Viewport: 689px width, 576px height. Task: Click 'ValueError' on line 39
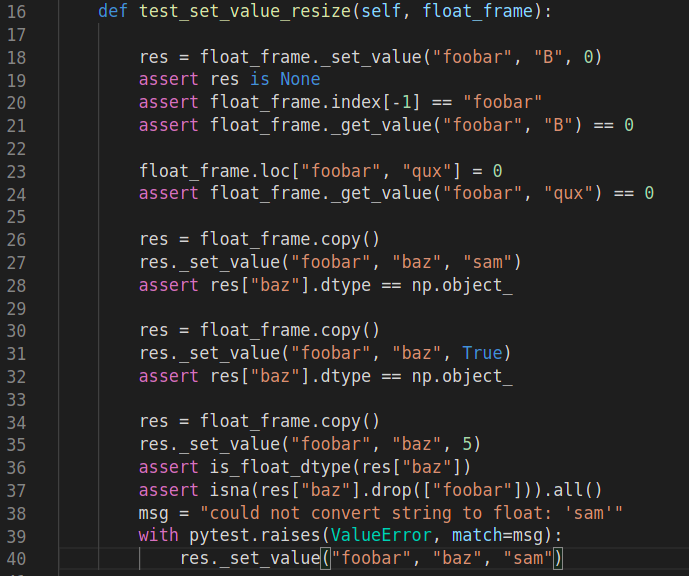click(x=381, y=535)
